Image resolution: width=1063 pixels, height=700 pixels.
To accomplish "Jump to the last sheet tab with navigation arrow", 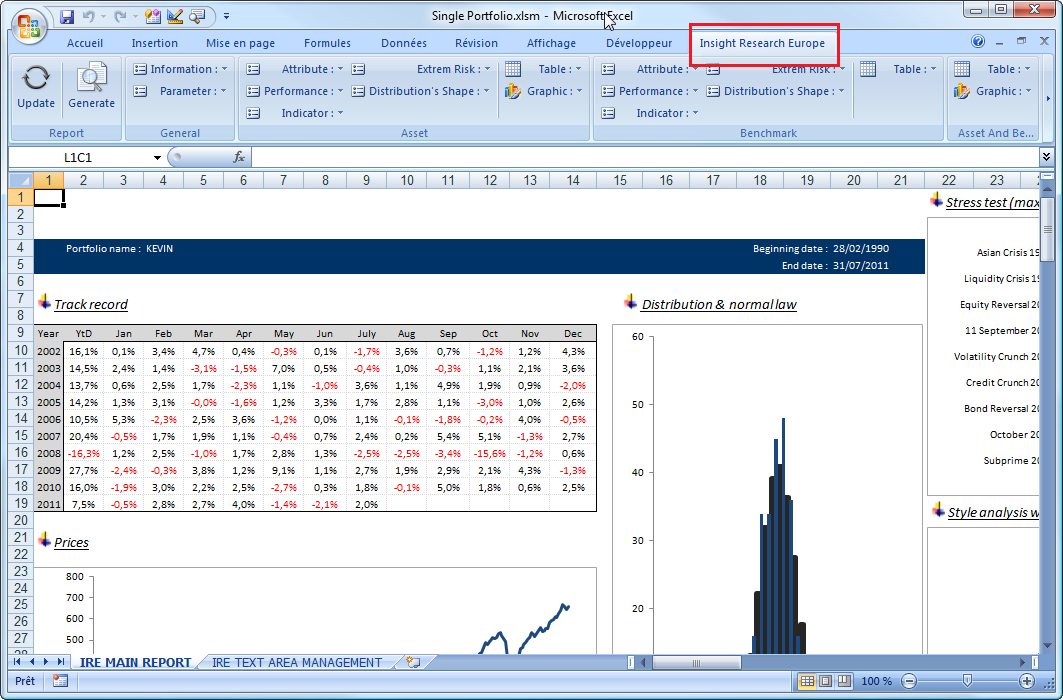I will 61,662.
